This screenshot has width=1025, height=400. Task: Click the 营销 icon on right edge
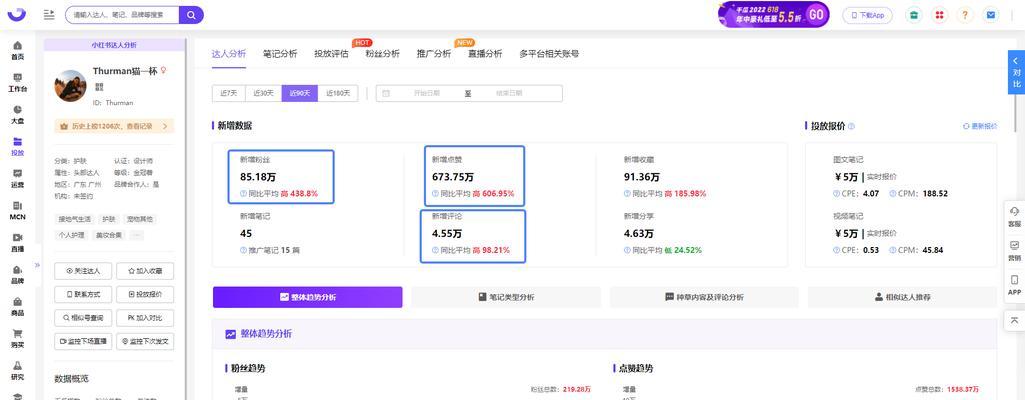(x=1015, y=251)
